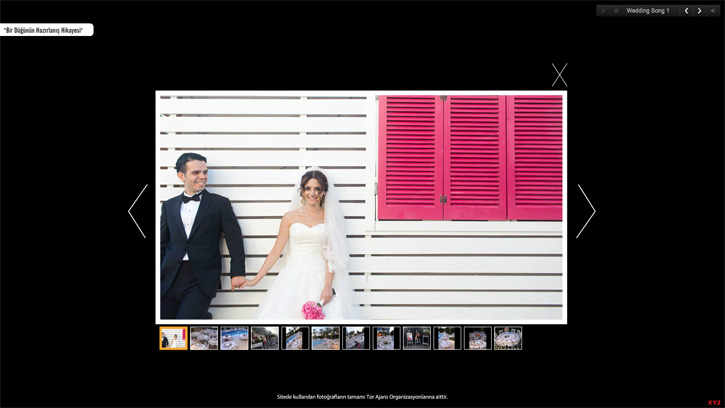Viewport: 725px width, 408px height.
Task: Show the seventh thumbnail in the strip
Action: click(x=356, y=338)
